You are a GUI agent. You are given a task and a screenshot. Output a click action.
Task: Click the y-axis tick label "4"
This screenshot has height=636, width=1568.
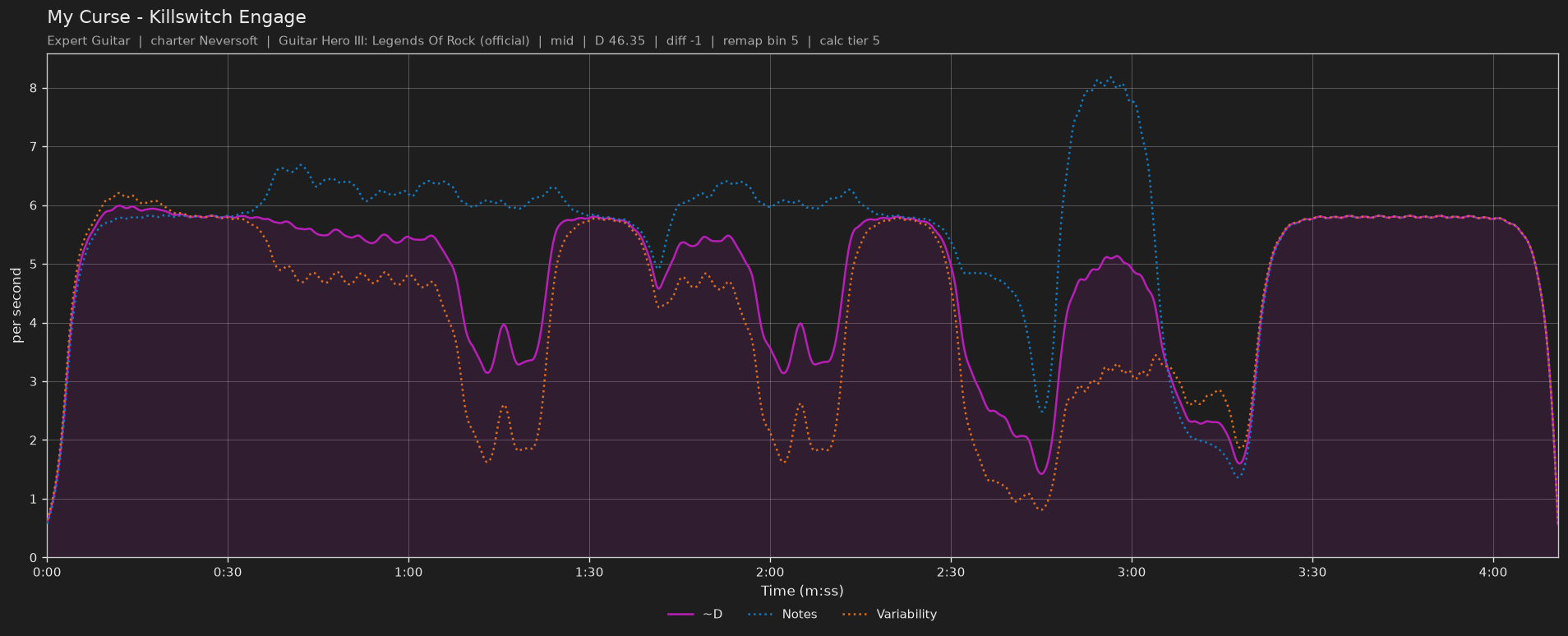[x=34, y=323]
